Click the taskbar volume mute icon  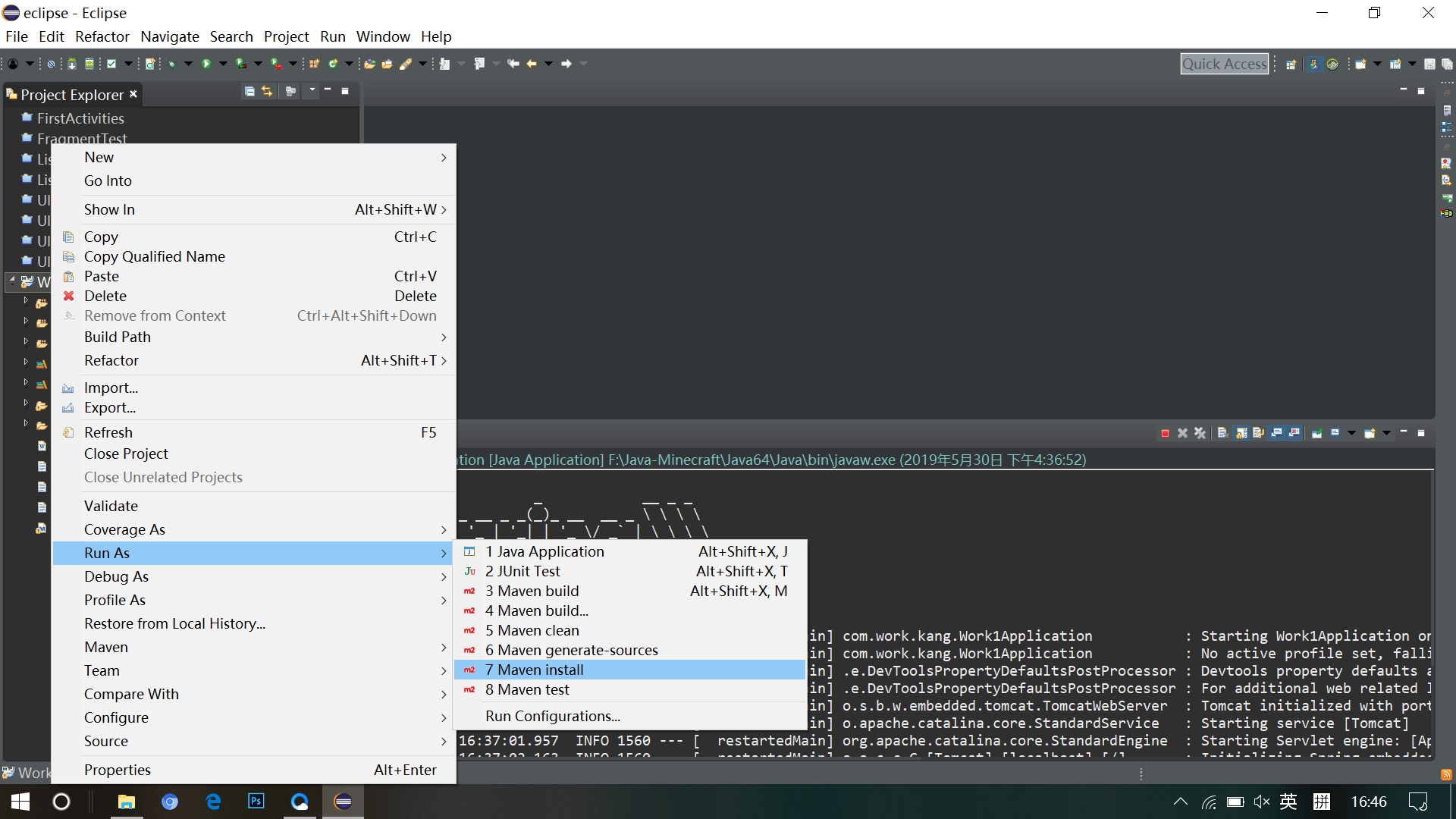click(x=1261, y=802)
